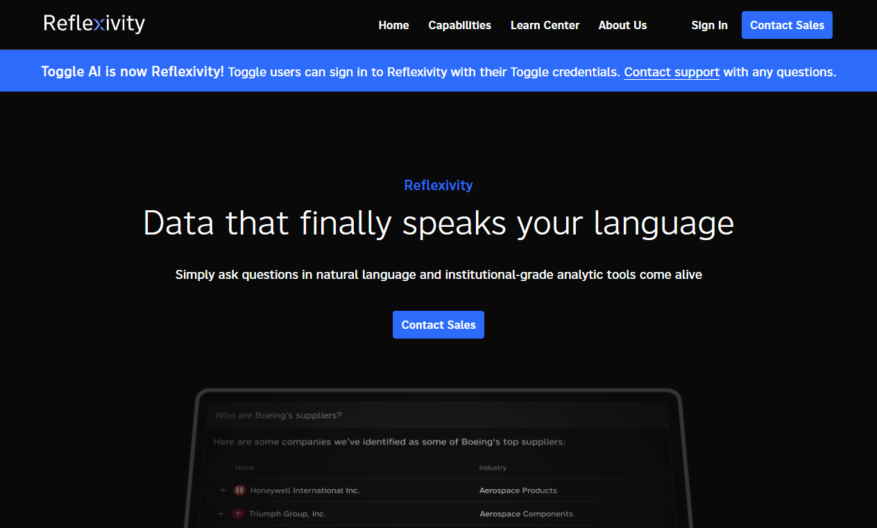Viewport: 877px width, 528px height.
Task: Click 'Who are Boeing's suppliers?' query field
Action: point(438,415)
